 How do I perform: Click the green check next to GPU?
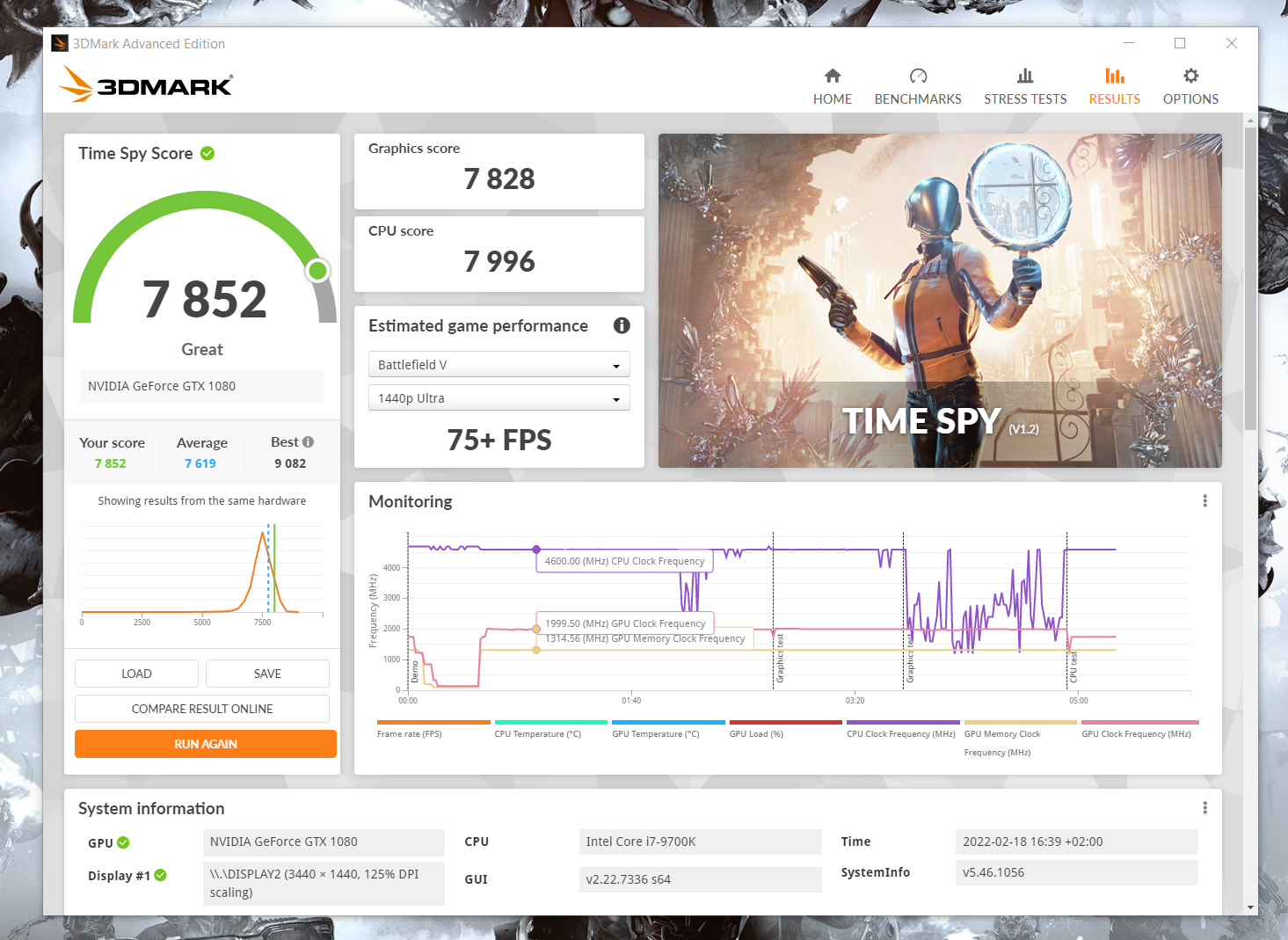(x=123, y=842)
